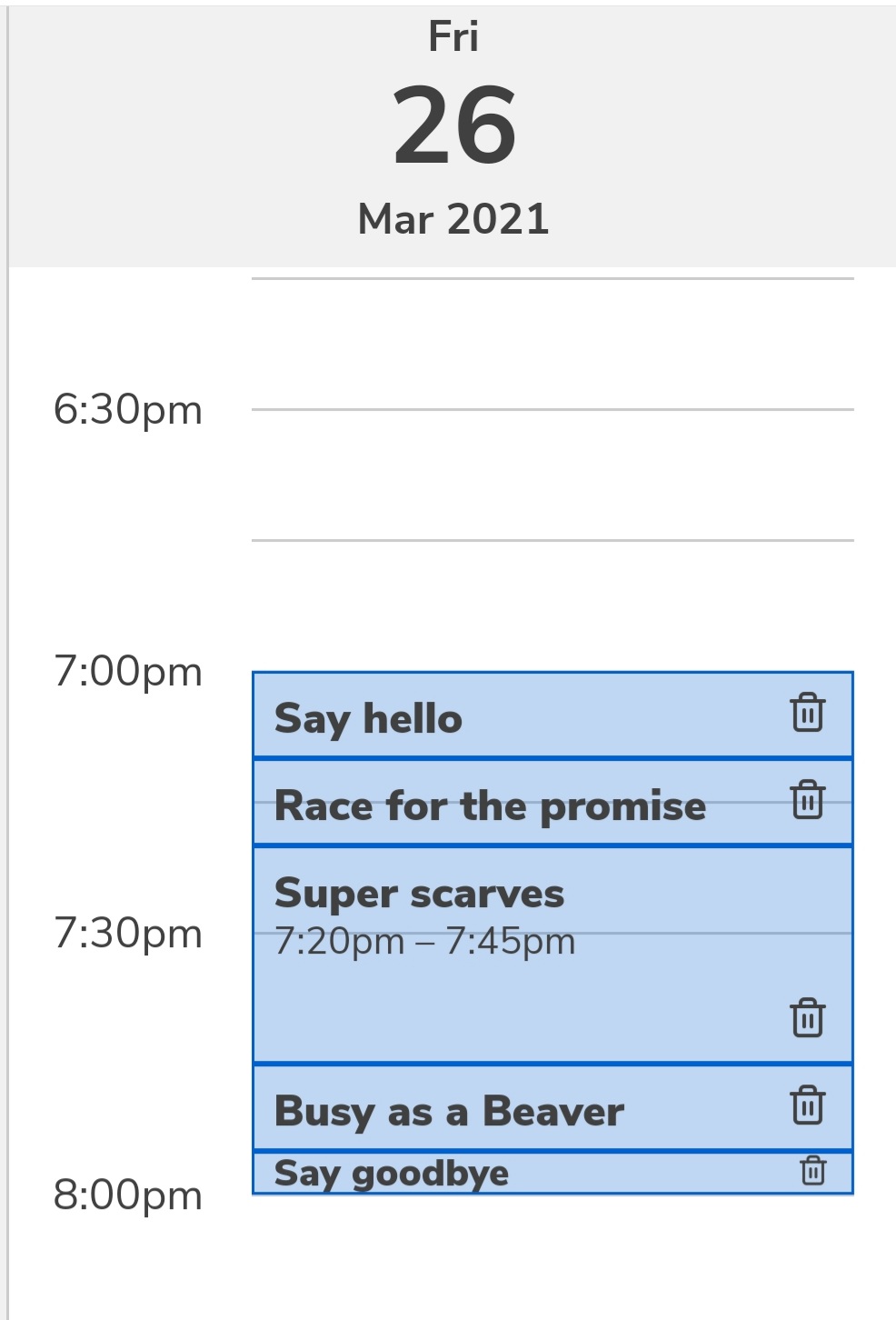Click the Mar 2021 header text
896x1320 pixels.
[x=453, y=219]
